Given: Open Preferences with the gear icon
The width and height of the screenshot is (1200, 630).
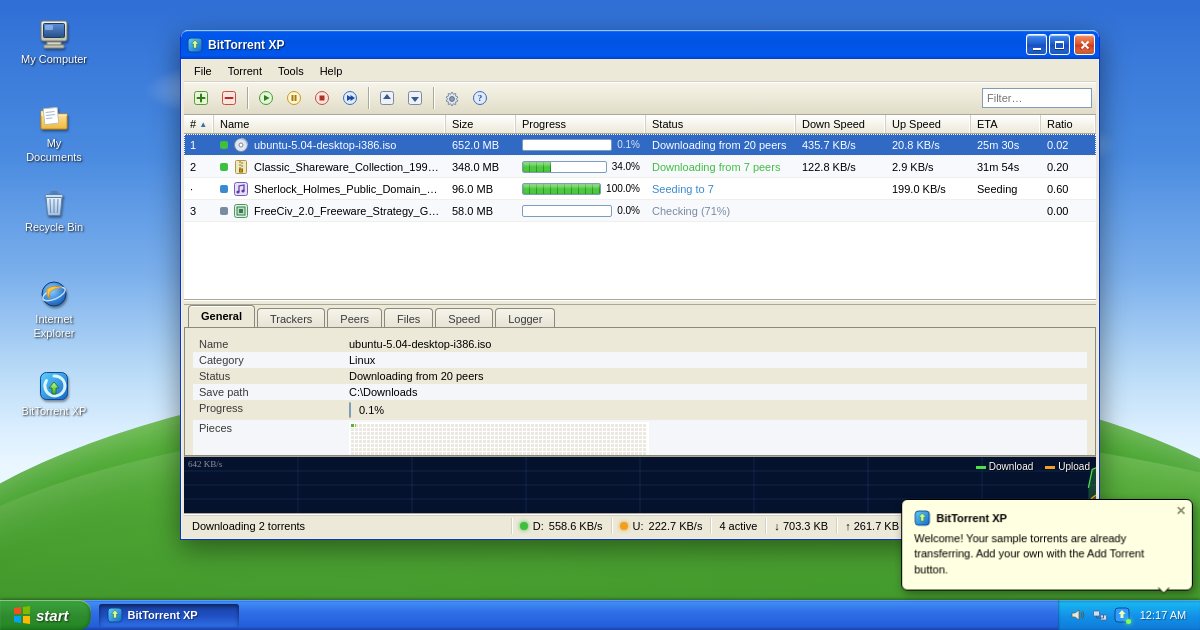Looking at the screenshot, I should pyautogui.click(x=452, y=98).
